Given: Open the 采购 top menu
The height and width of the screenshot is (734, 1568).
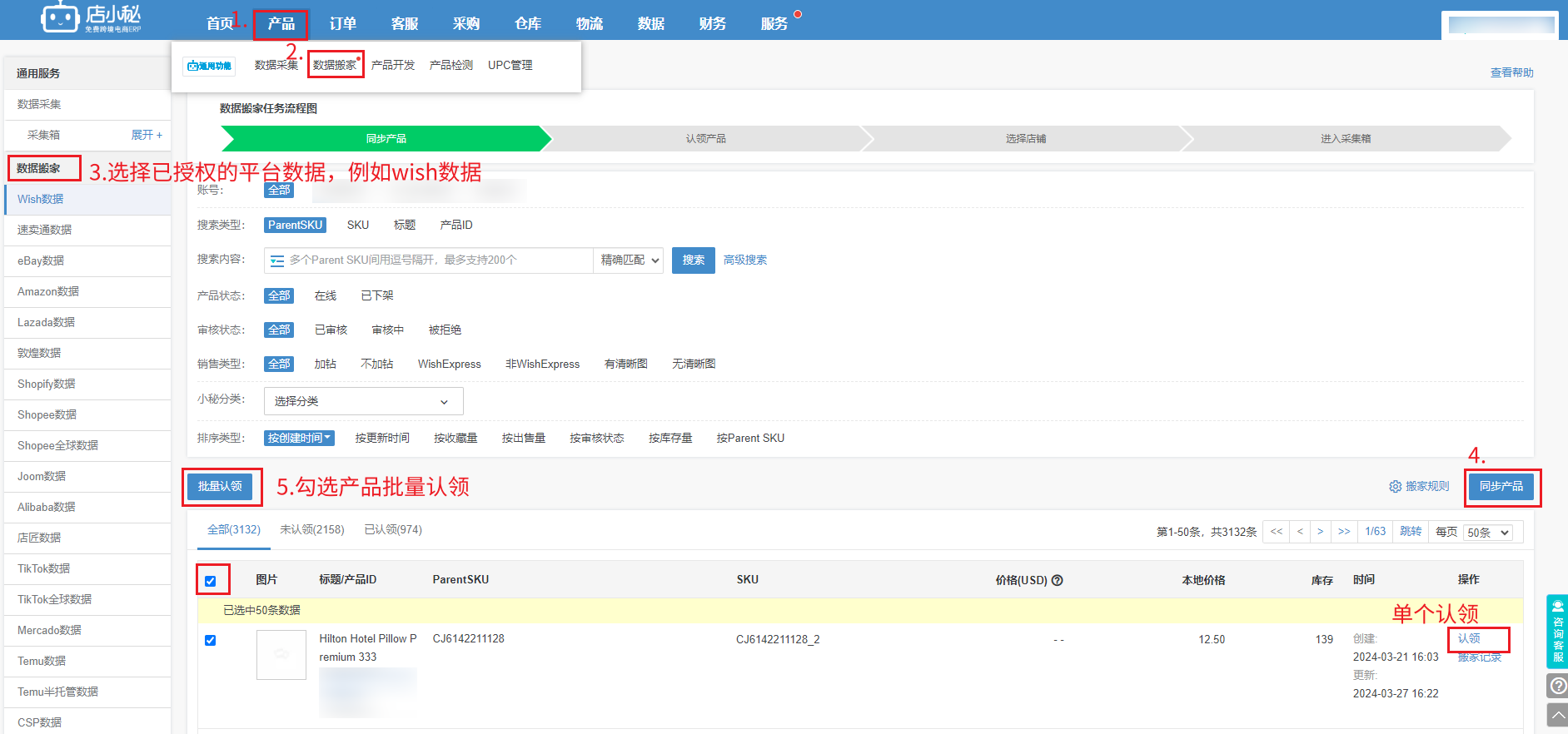Looking at the screenshot, I should click(x=466, y=23).
